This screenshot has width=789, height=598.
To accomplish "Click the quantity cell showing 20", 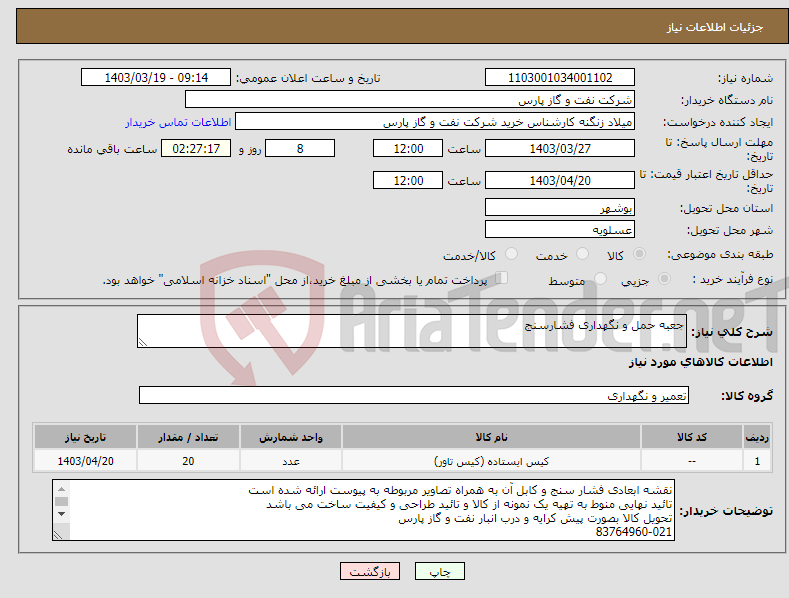I will click(x=188, y=461).
